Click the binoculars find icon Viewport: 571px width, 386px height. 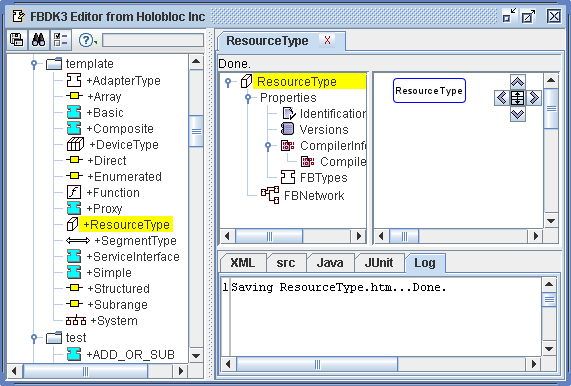pyautogui.click(x=38, y=40)
